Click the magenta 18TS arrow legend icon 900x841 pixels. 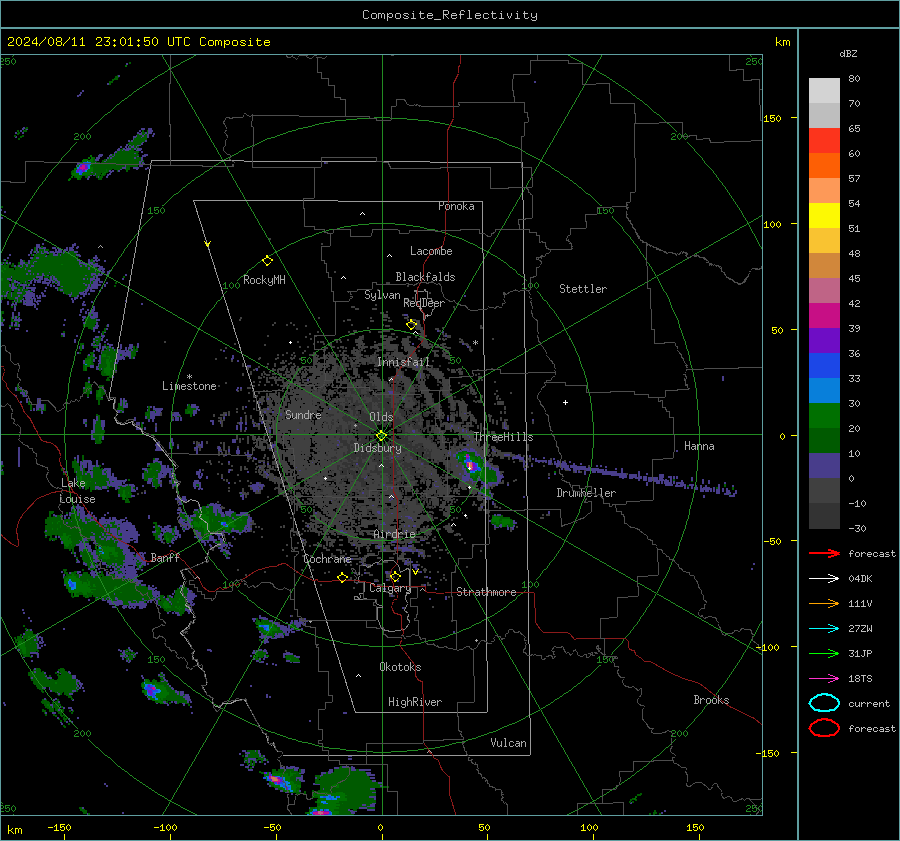click(x=824, y=679)
